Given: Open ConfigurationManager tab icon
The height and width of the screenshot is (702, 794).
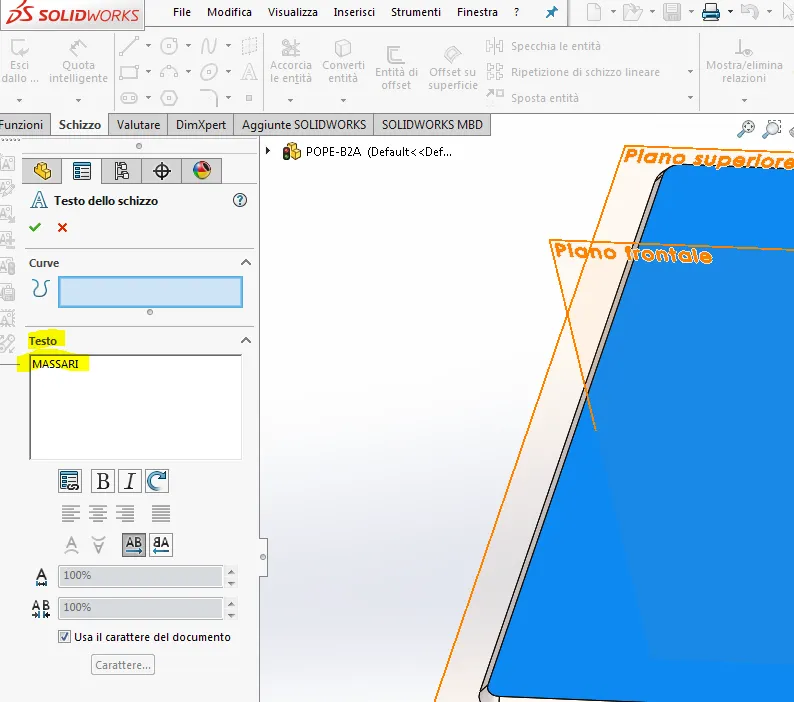Looking at the screenshot, I should coord(122,171).
